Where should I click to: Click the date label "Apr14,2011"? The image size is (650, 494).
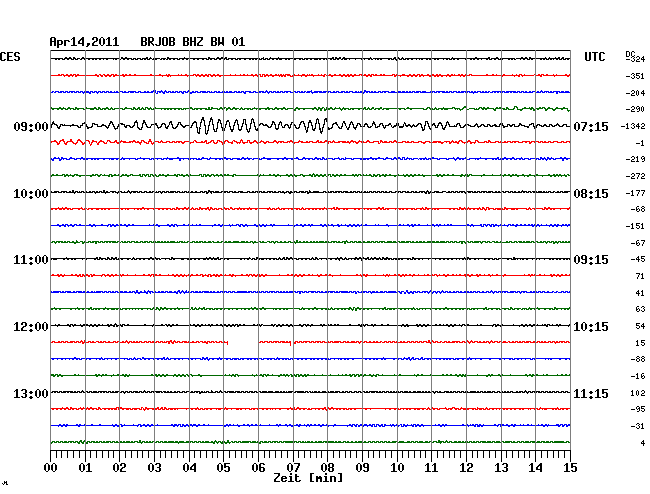tap(84, 42)
